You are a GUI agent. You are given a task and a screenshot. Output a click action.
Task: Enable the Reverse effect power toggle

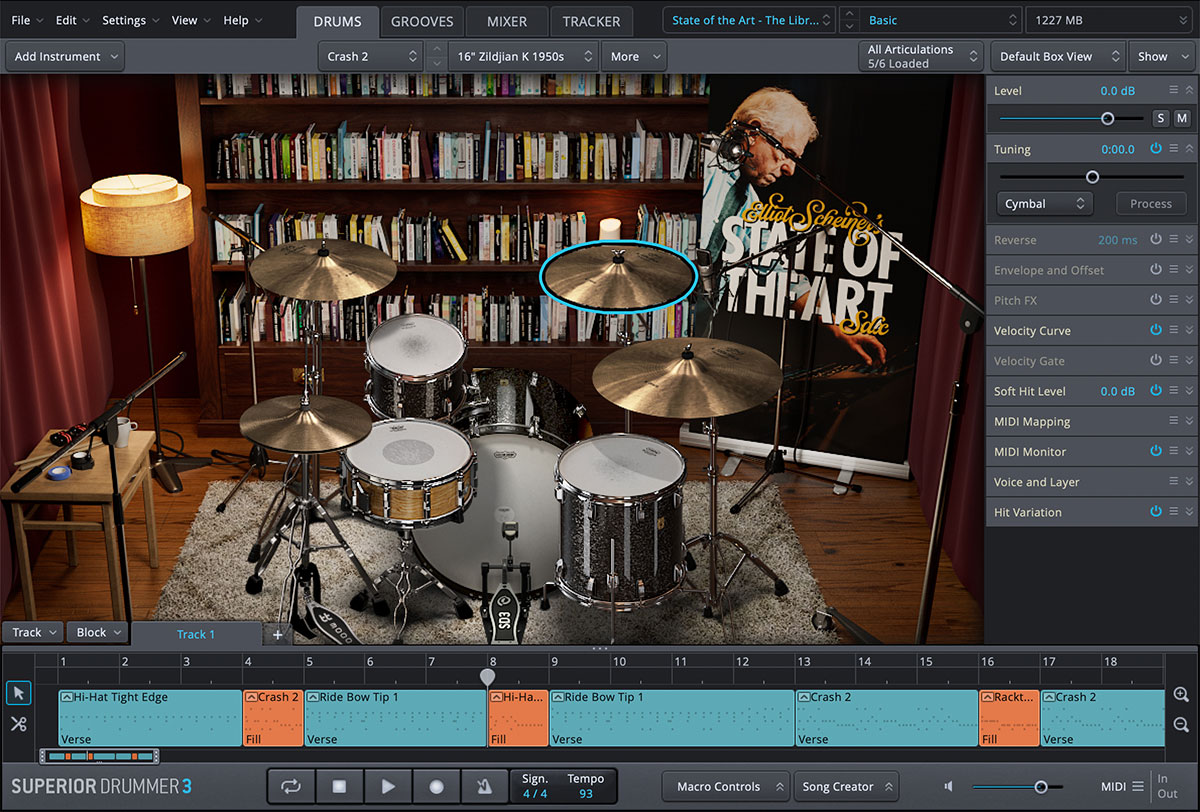pyautogui.click(x=1156, y=240)
